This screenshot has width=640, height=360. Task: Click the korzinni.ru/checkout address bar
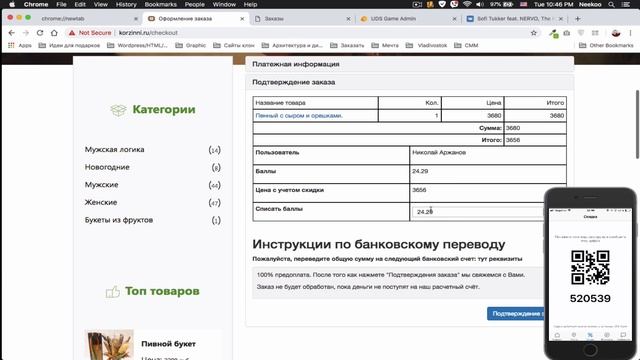148,33
